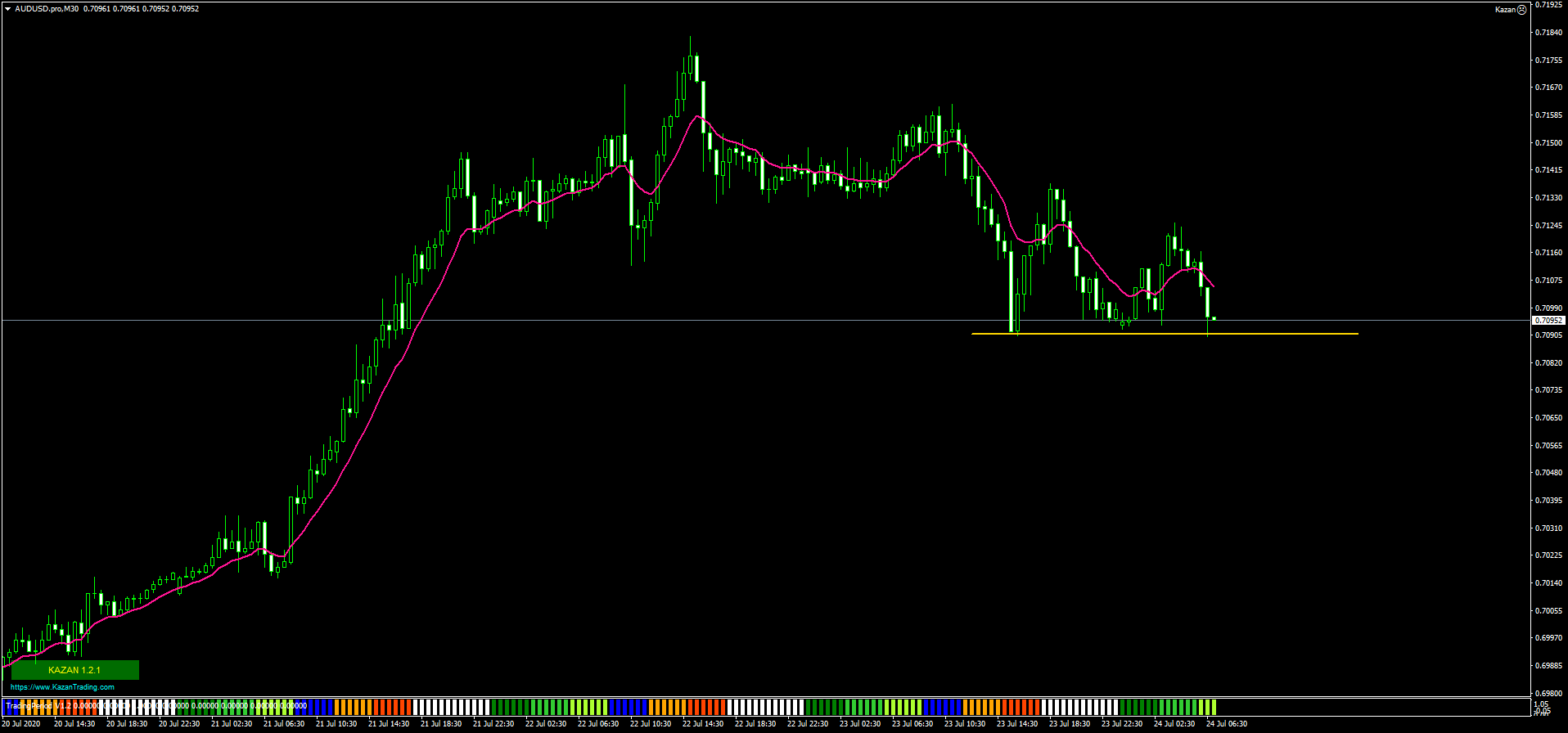This screenshot has width=1568, height=733.
Task: Click the 20 Jul 2020 time label
Action: click(x=21, y=724)
